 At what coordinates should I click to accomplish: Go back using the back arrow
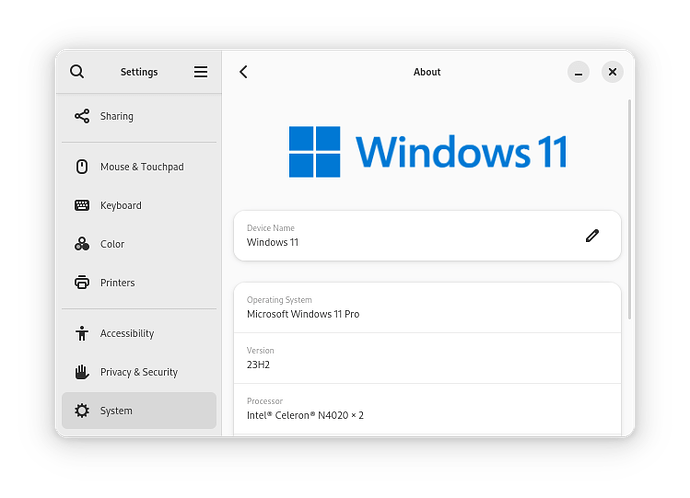(x=244, y=72)
